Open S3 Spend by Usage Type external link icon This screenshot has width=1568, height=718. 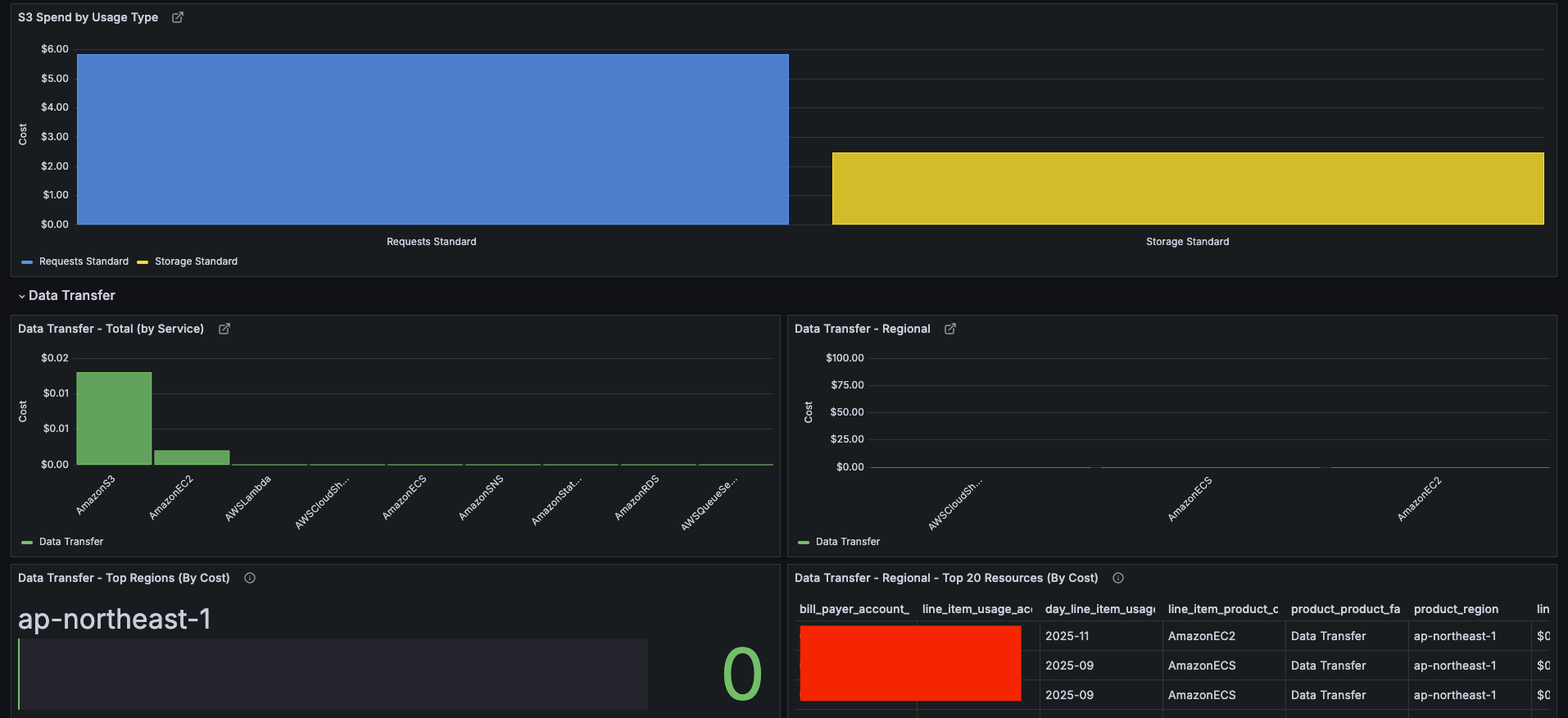coord(178,17)
